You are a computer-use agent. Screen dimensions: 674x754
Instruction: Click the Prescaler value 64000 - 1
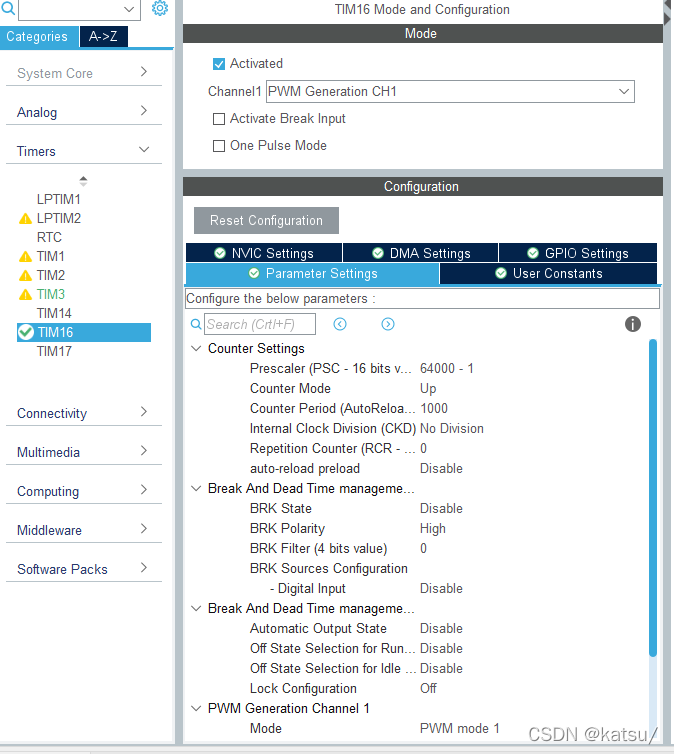[x=447, y=368]
